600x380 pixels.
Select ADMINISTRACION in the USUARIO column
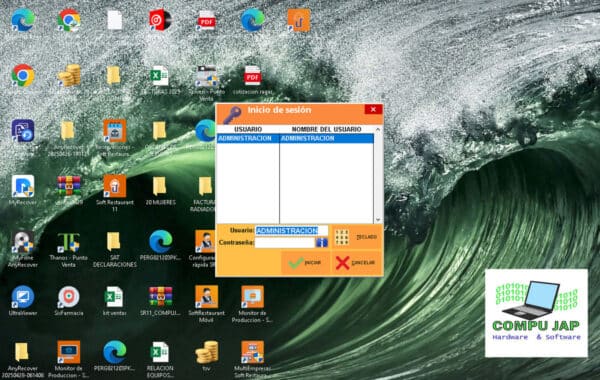[x=248, y=138]
